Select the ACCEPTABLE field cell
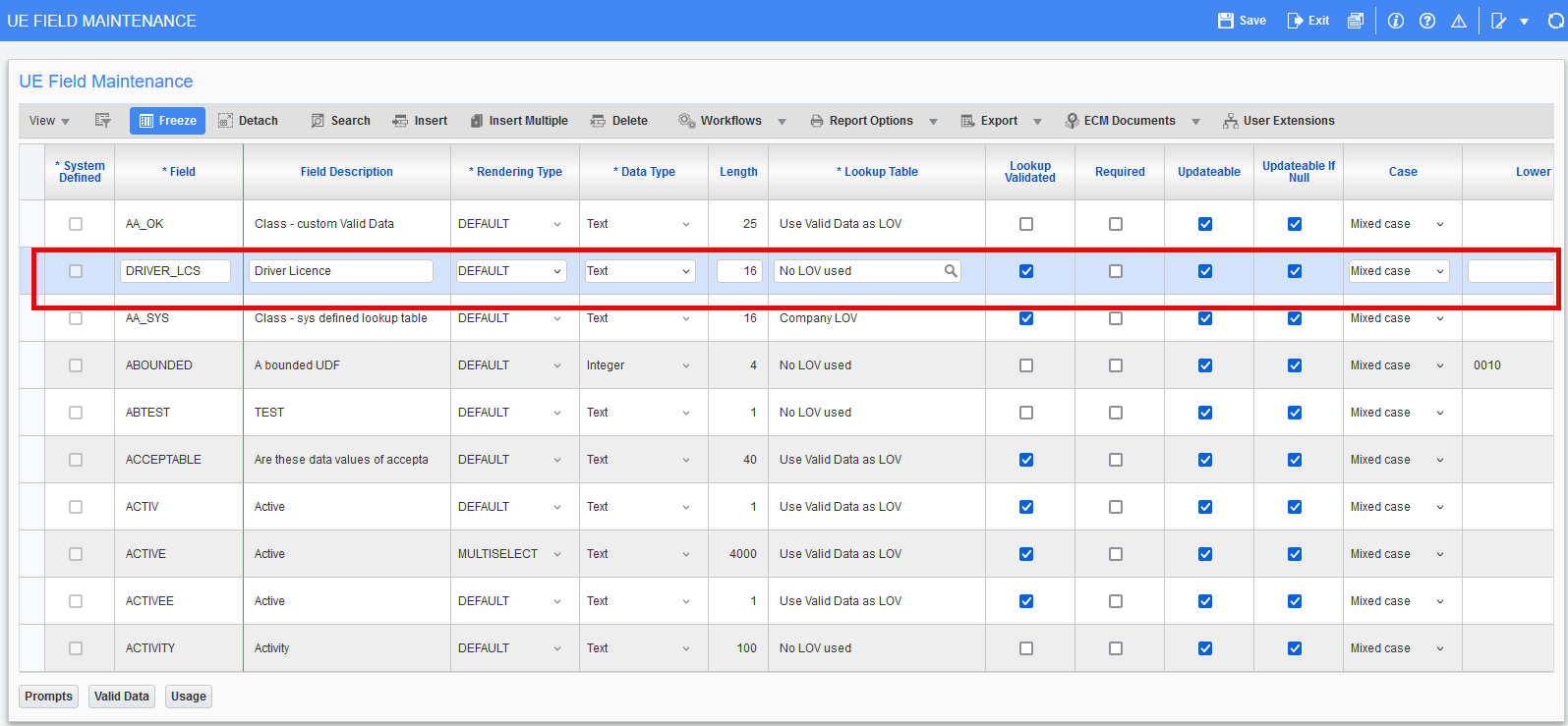This screenshot has height=726, width=1568. point(179,460)
